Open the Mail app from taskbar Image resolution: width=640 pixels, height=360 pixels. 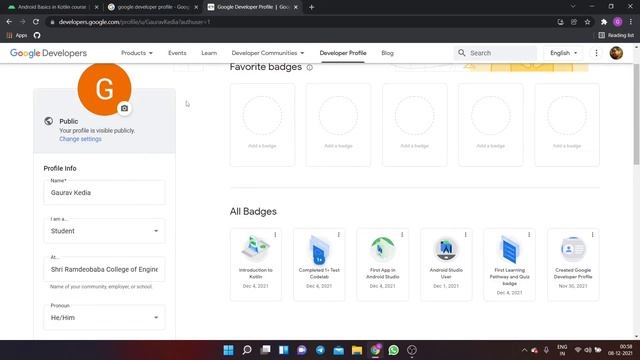click(x=338, y=350)
